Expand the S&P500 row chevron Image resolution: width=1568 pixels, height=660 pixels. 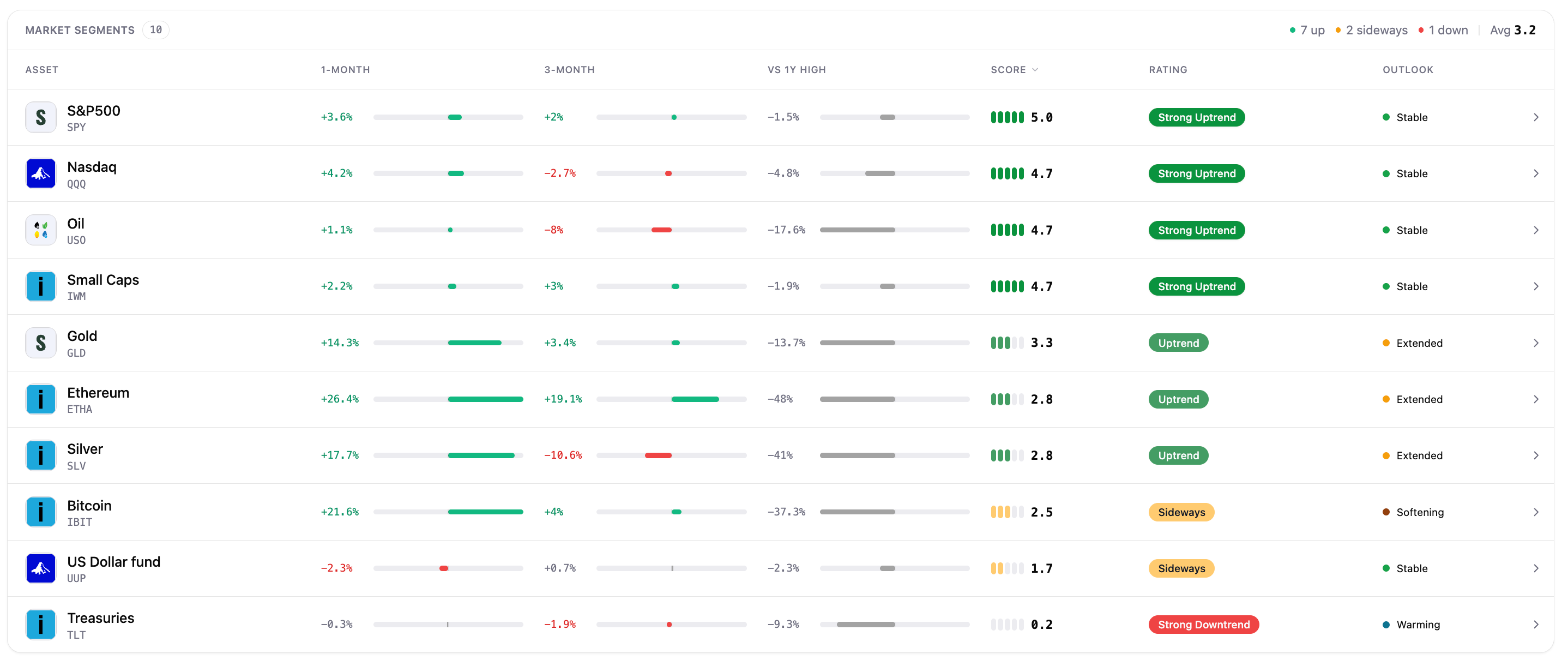coord(1536,117)
